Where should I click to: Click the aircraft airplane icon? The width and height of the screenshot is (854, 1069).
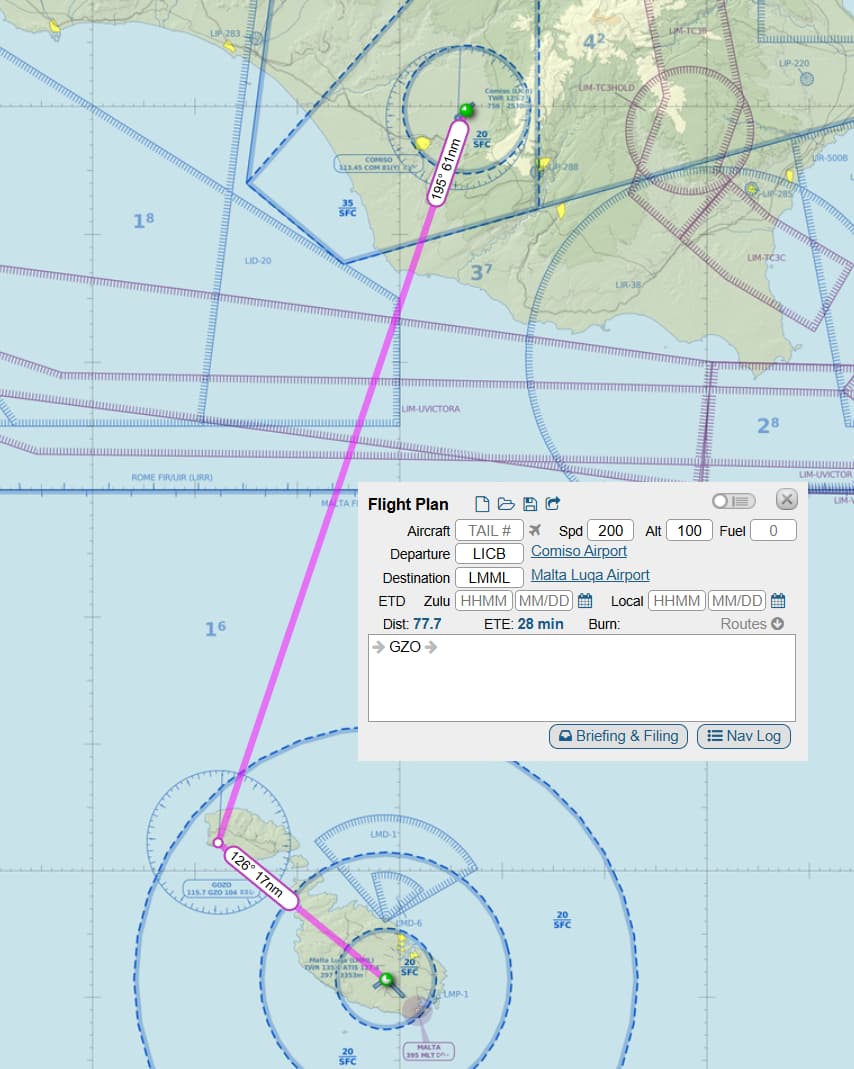[x=535, y=530]
